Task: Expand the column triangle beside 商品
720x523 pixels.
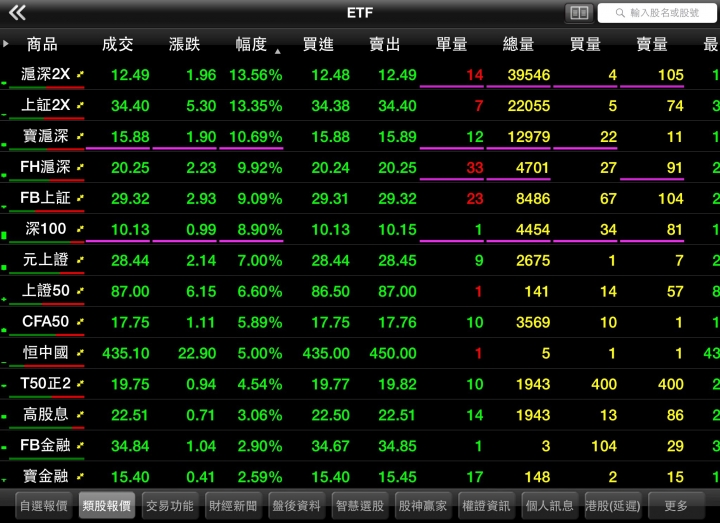Action: (6, 44)
